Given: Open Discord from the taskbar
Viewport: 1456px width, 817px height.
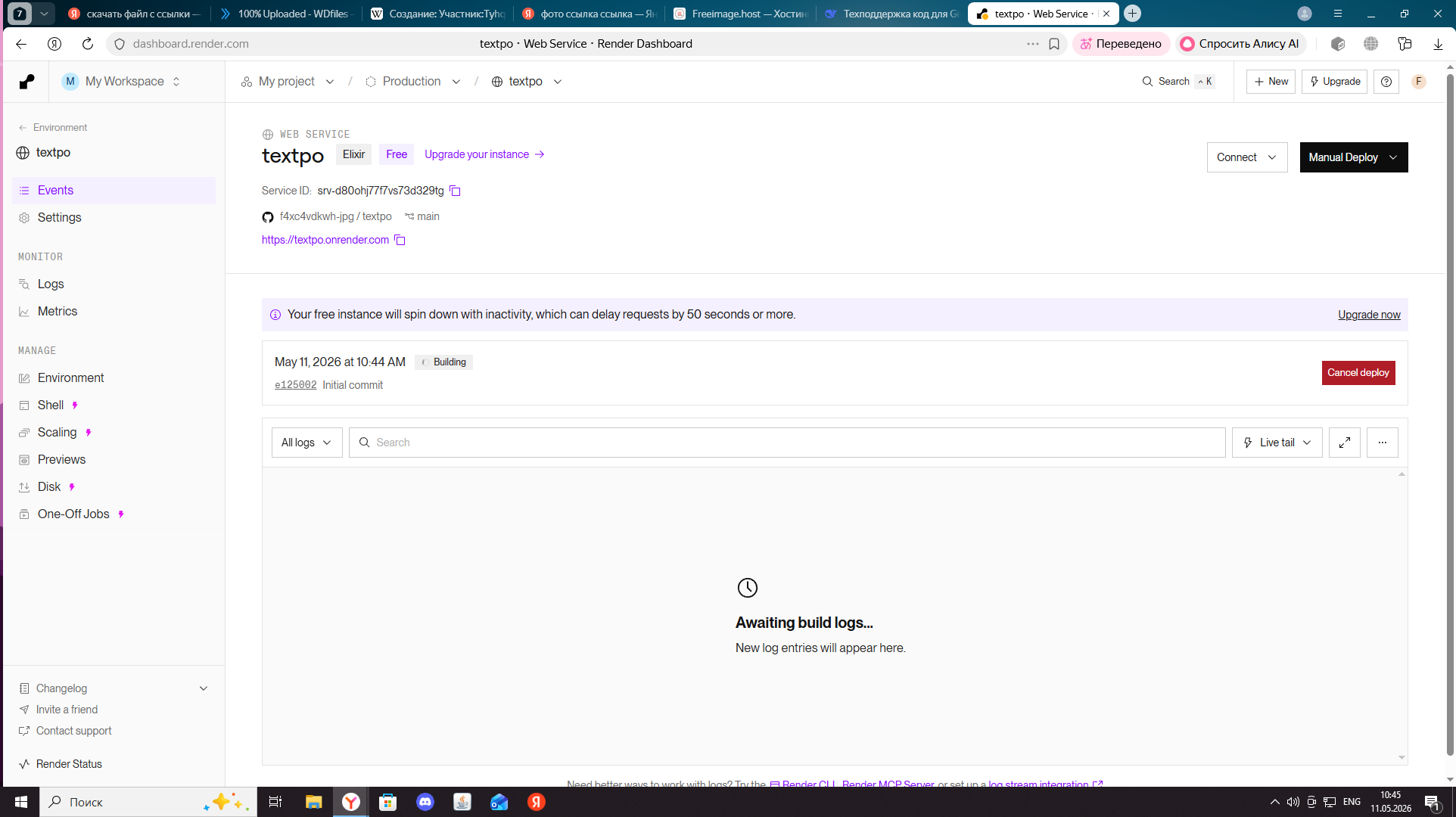Looking at the screenshot, I should (425, 802).
